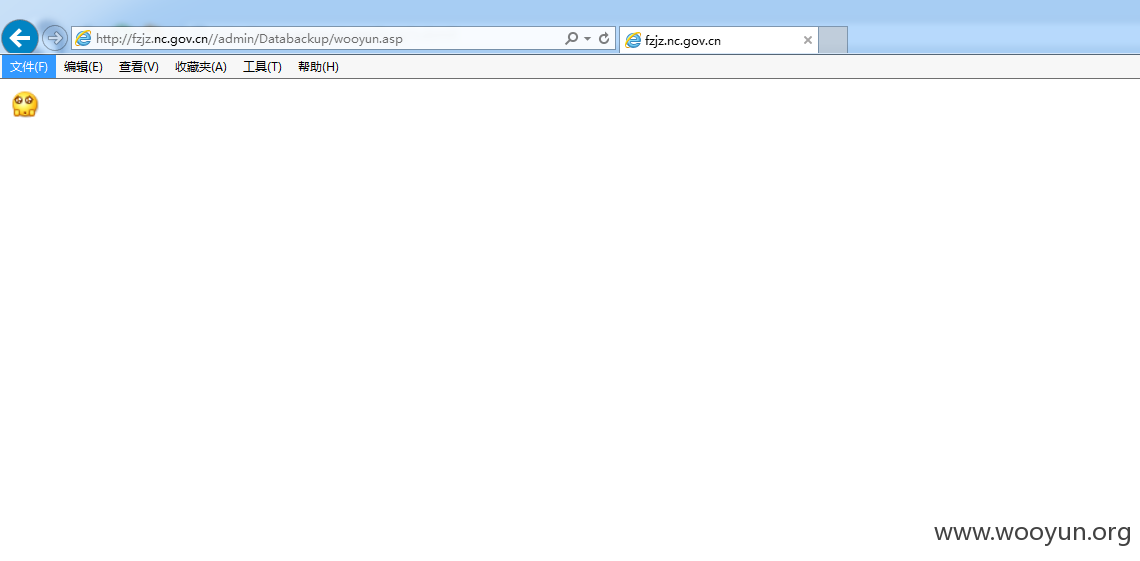The image size is (1140, 561).
Task: Click the Internet Explorer page icon in address bar
Action: pos(84,39)
